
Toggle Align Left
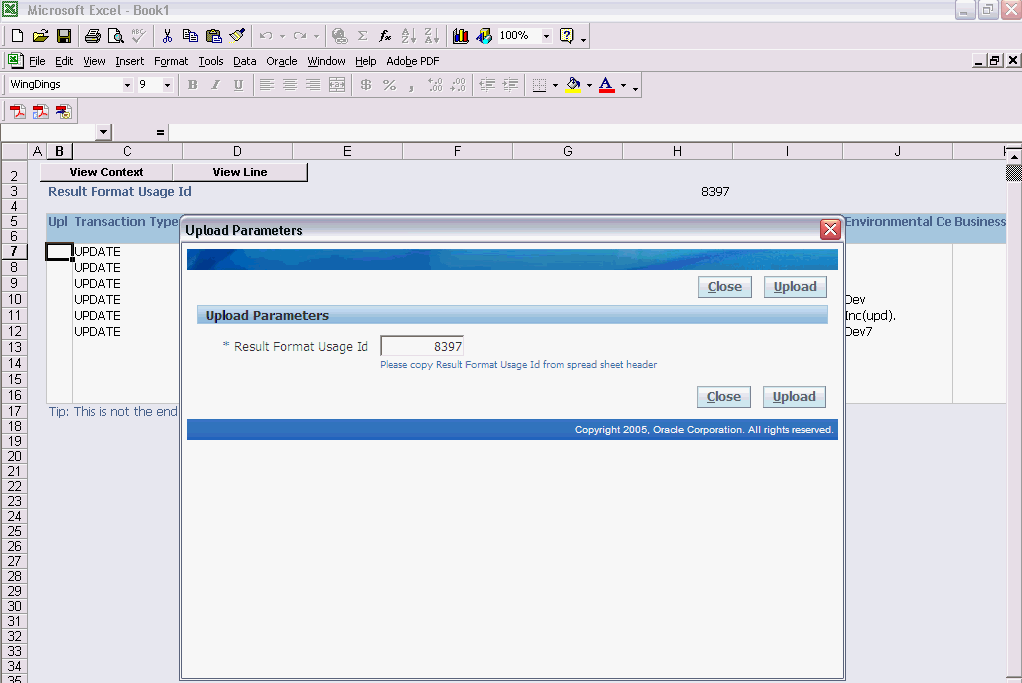(267, 85)
